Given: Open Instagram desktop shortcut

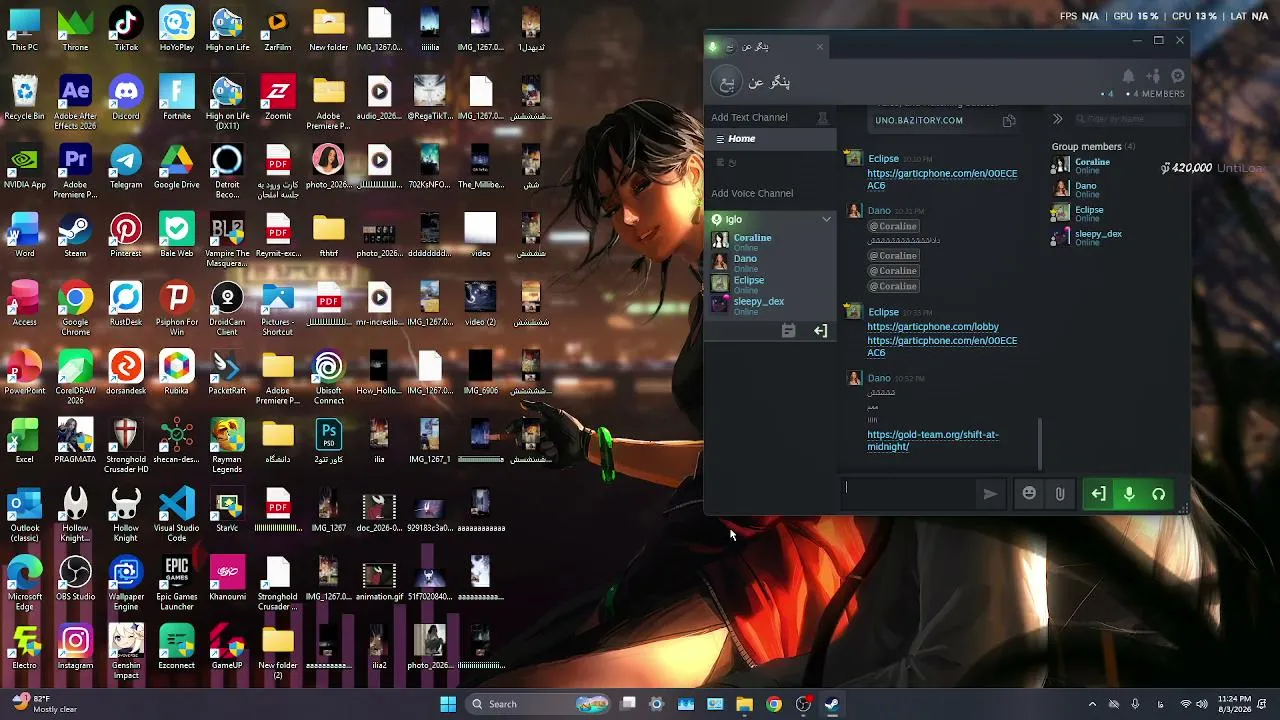Looking at the screenshot, I should click(x=75, y=648).
